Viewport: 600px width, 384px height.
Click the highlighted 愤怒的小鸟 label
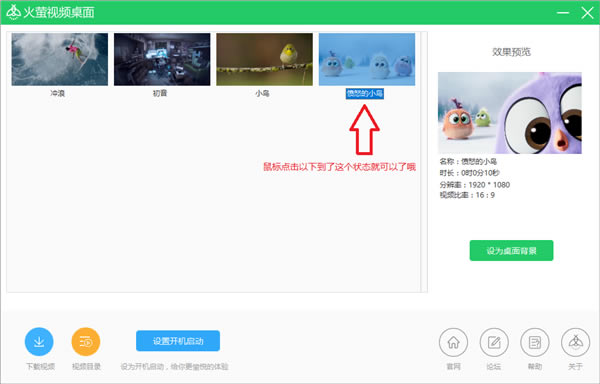point(365,94)
